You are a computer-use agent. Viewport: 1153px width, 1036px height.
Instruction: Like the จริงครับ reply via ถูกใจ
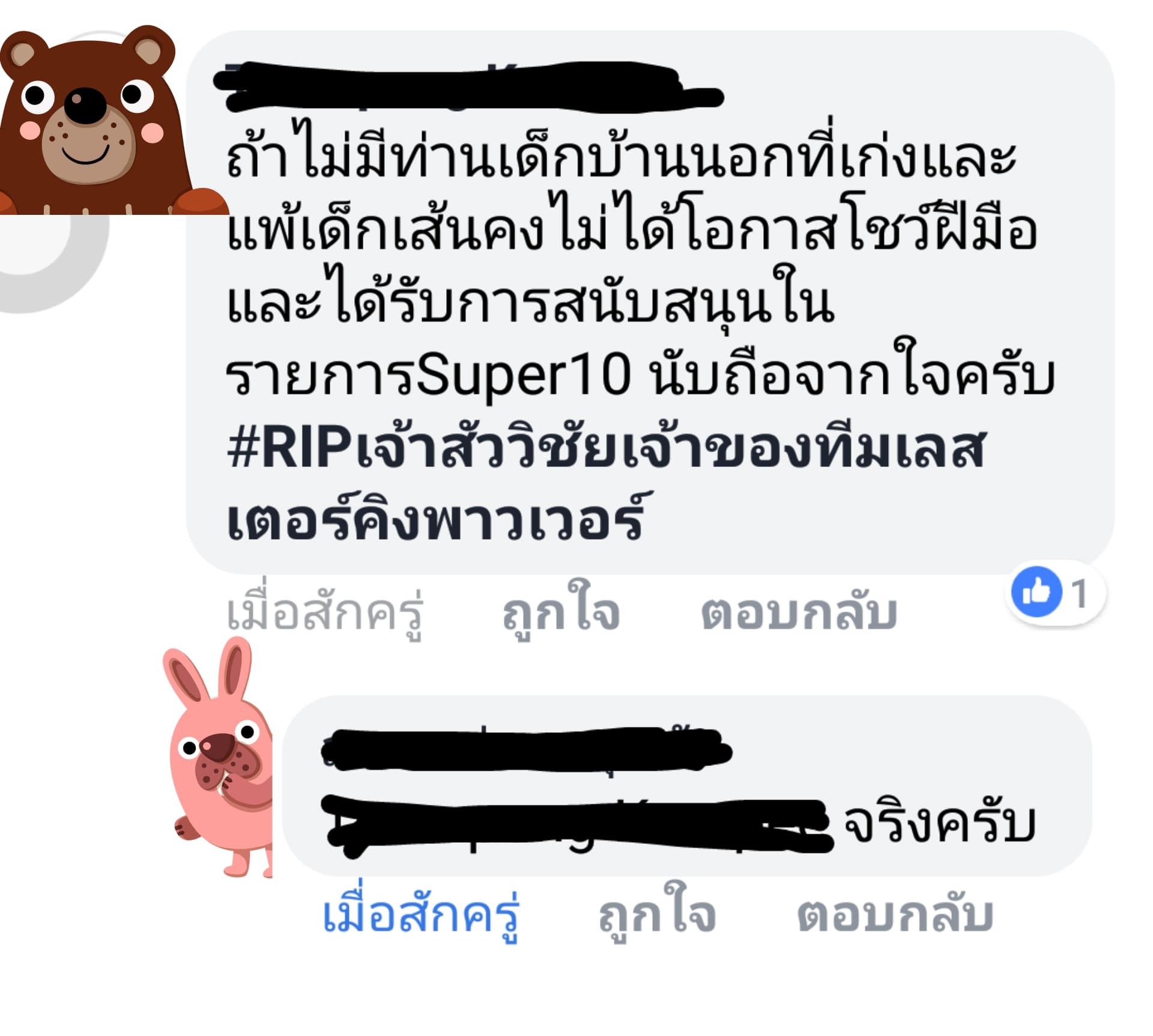(x=657, y=913)
